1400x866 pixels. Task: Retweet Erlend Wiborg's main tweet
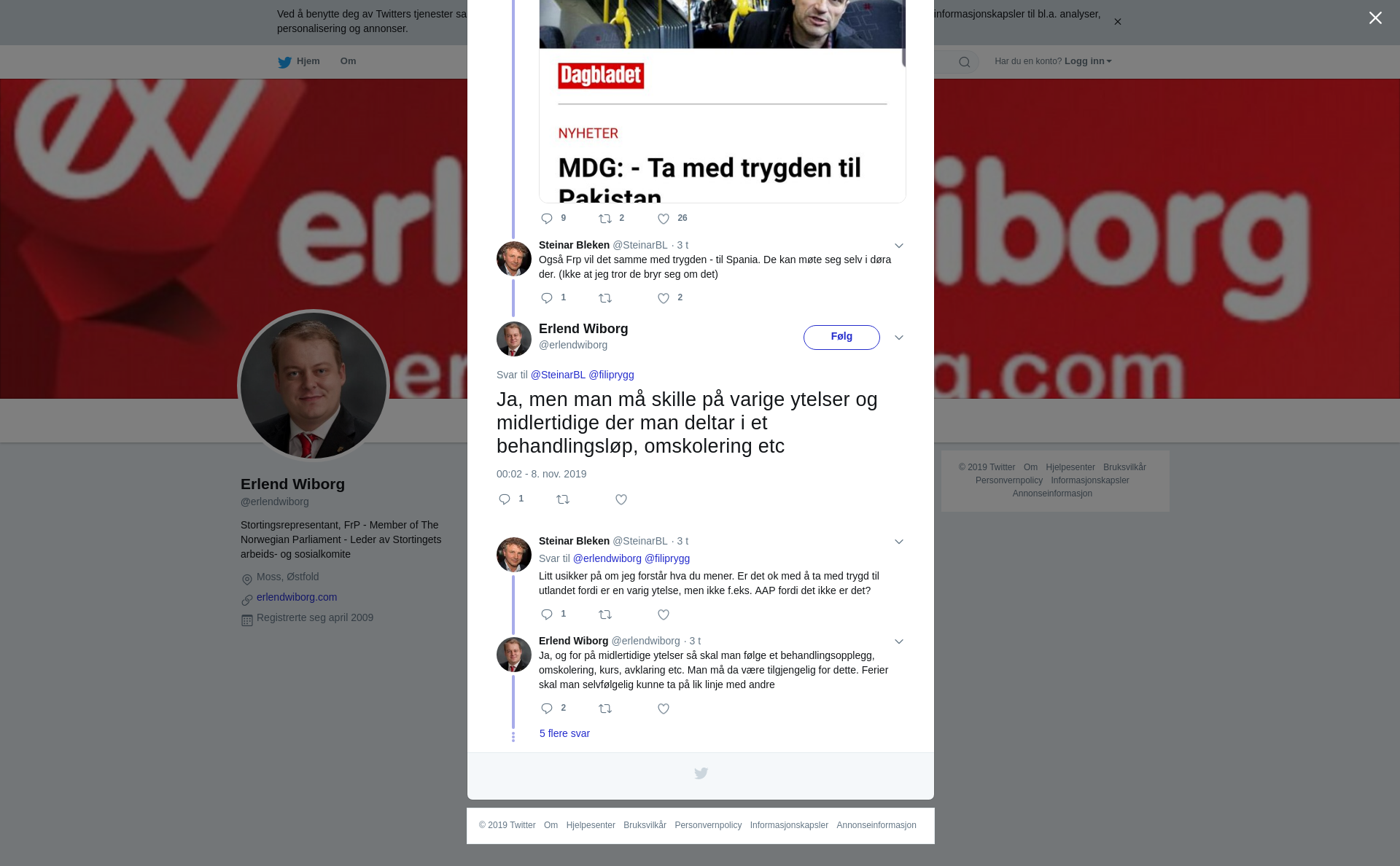click(x=563, y=499)
